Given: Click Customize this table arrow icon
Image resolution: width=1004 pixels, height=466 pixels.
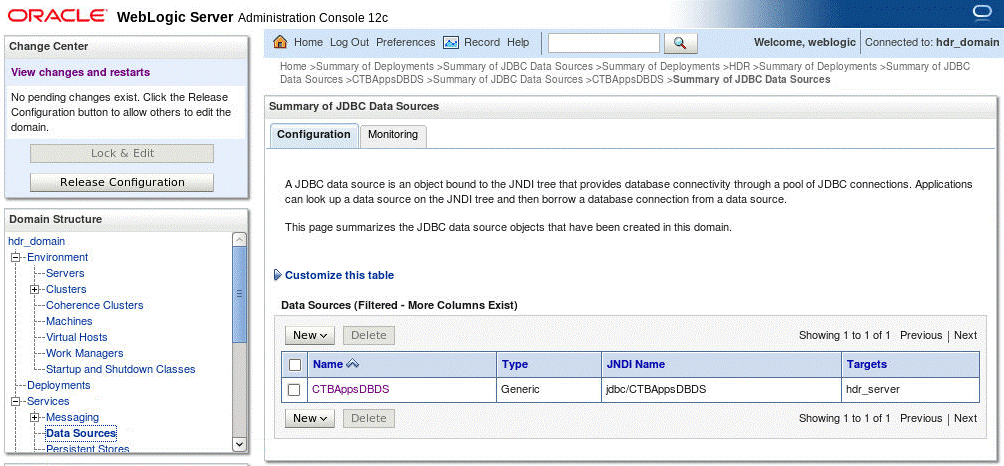Looking at the screenshot, I should (278, 275).
